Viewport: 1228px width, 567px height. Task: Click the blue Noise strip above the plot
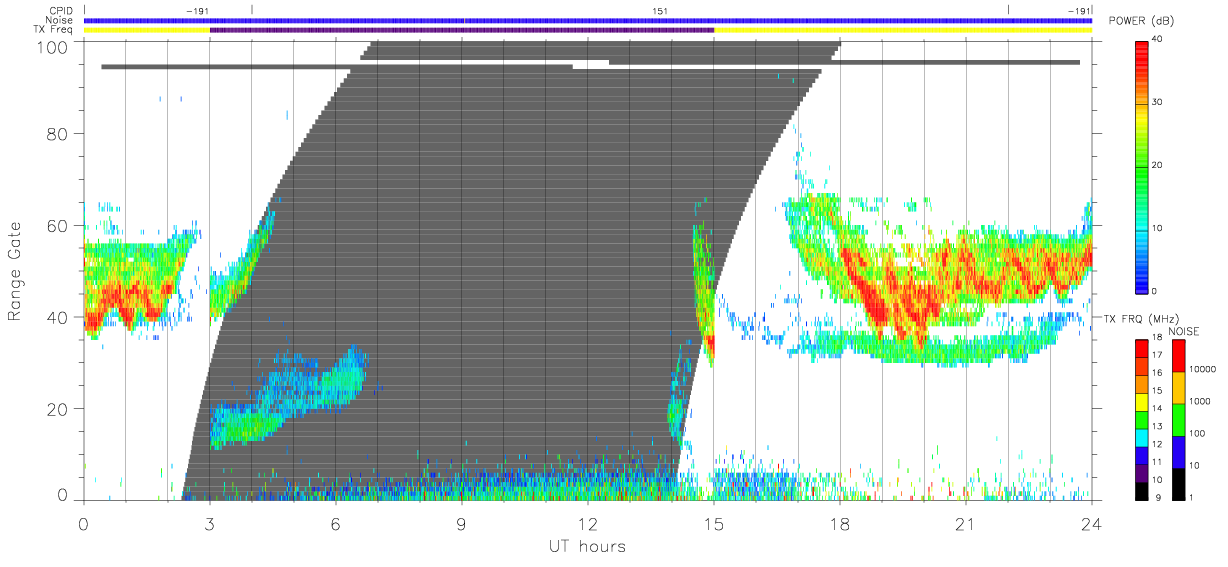point(587,20)
